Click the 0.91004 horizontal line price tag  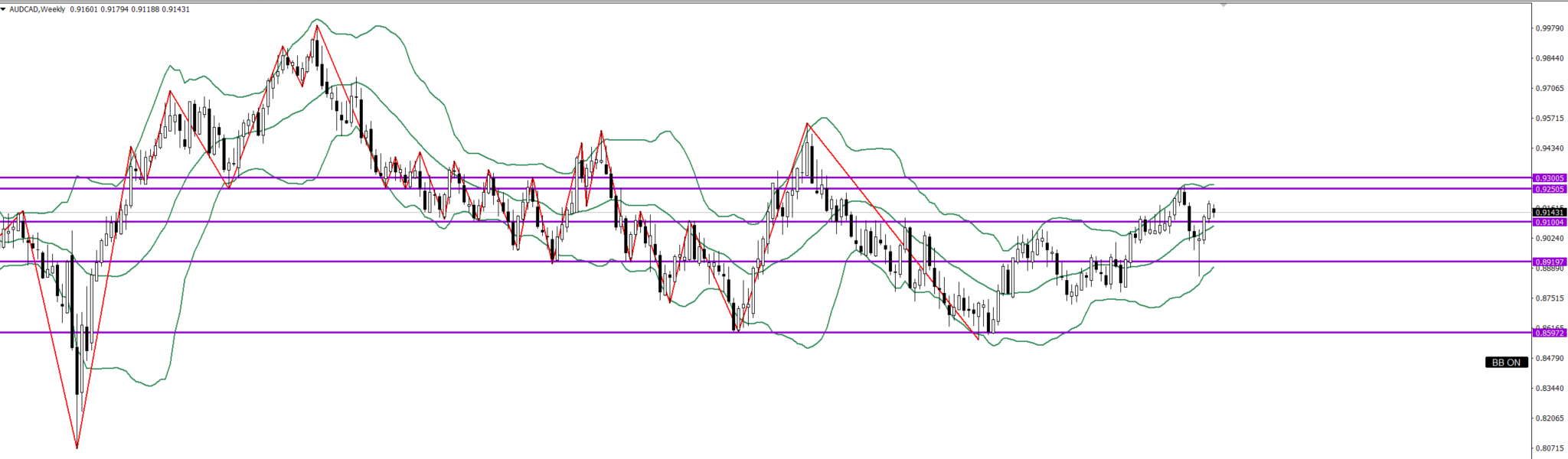(x=1549, y=222)
